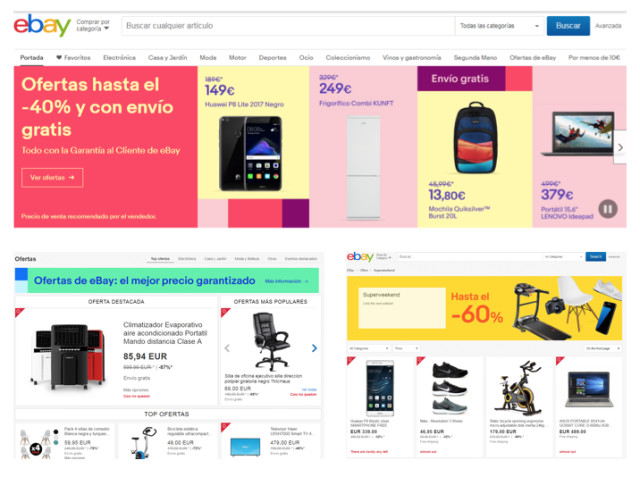Open the Ofertas de eBay menu
The image size is (640, 477).
click(x=533, y=58)
